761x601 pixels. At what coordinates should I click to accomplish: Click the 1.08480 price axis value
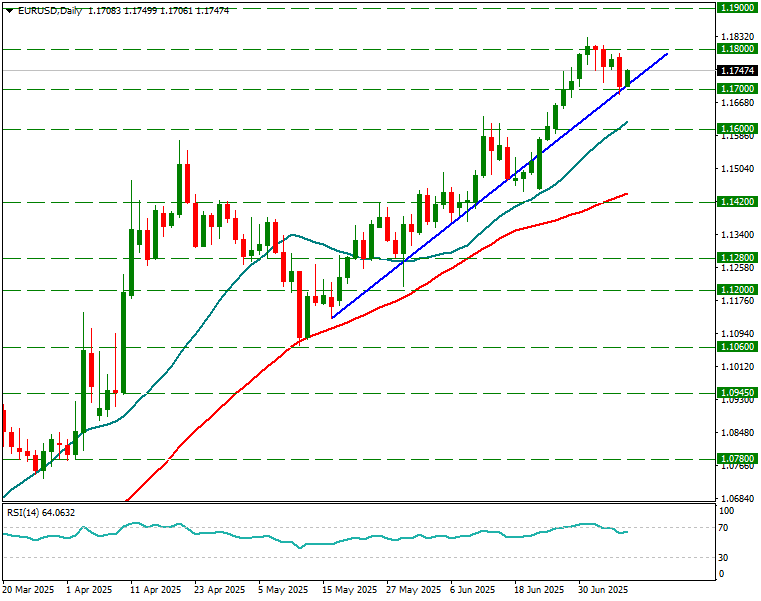[738, 433]
